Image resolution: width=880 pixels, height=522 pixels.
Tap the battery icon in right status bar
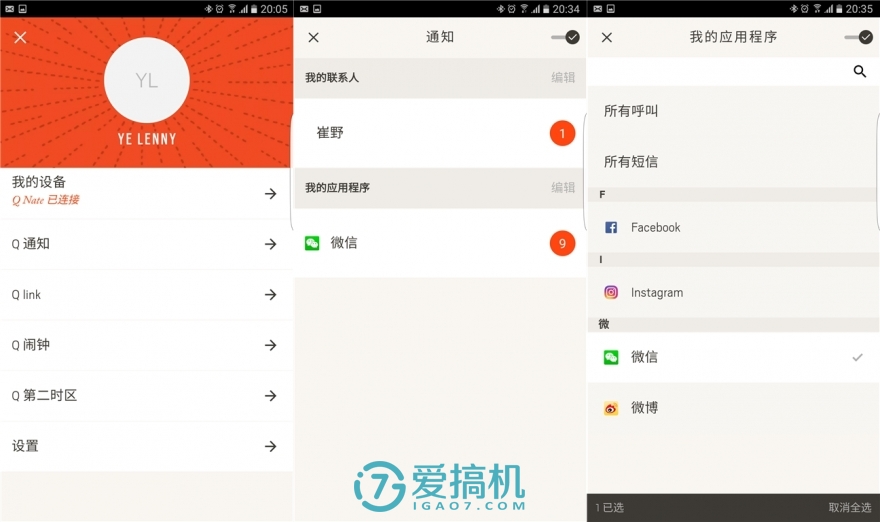click(x=839, y=9)
